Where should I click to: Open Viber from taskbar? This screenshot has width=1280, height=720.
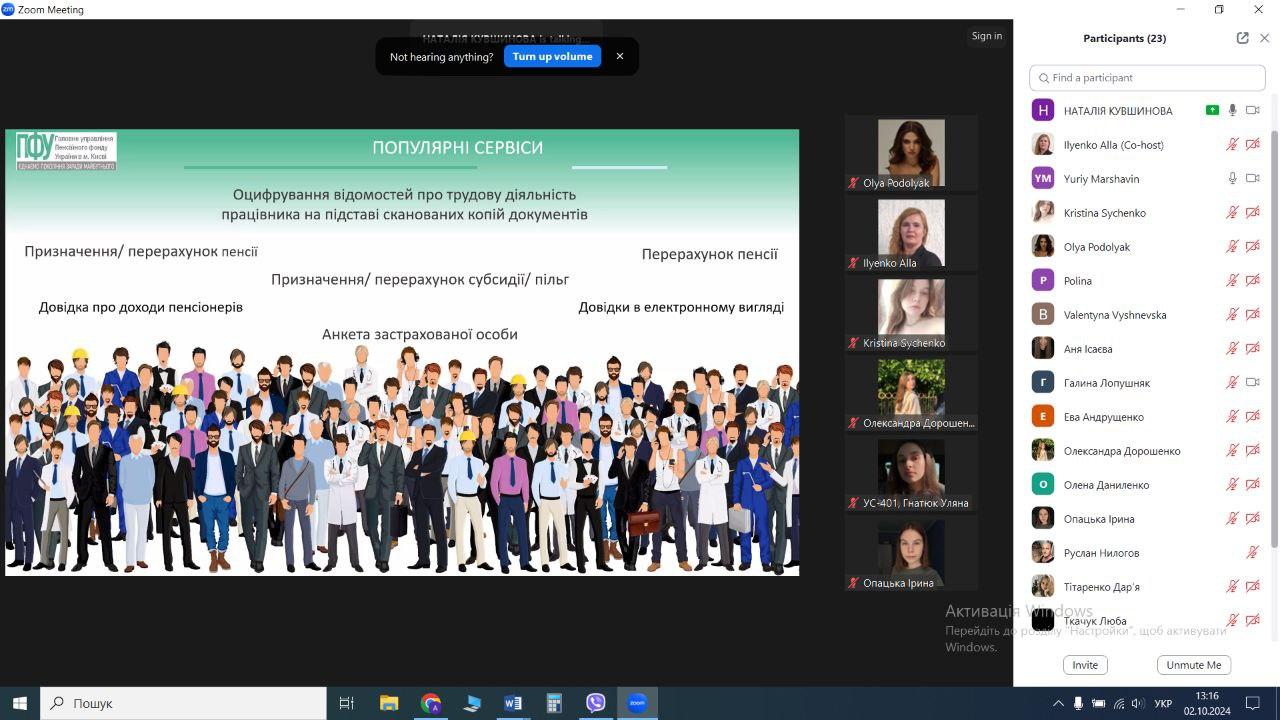[x=596, y=703]
